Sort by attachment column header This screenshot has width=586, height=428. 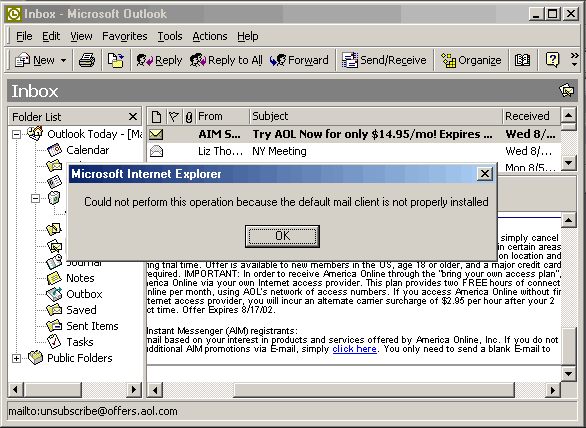click(x=189, y=117)
